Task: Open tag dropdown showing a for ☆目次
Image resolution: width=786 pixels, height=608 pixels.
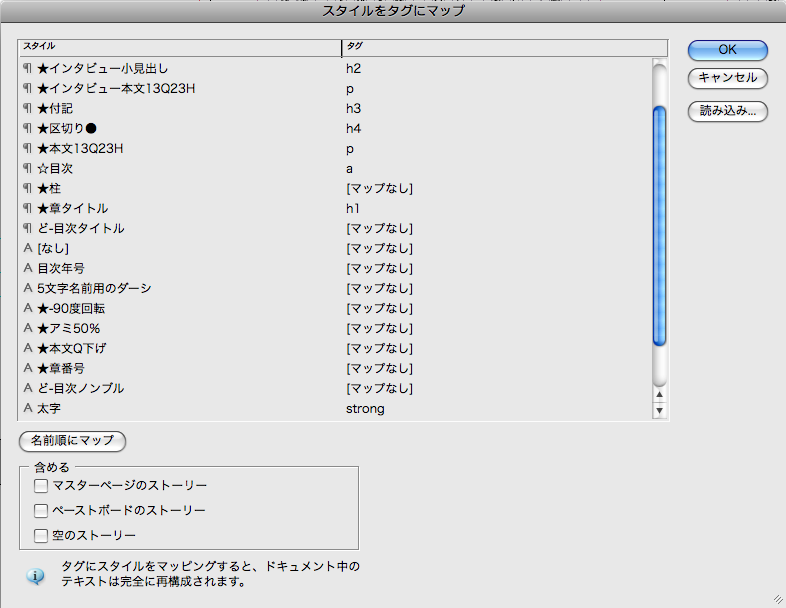Action: (x=349, y=169)
